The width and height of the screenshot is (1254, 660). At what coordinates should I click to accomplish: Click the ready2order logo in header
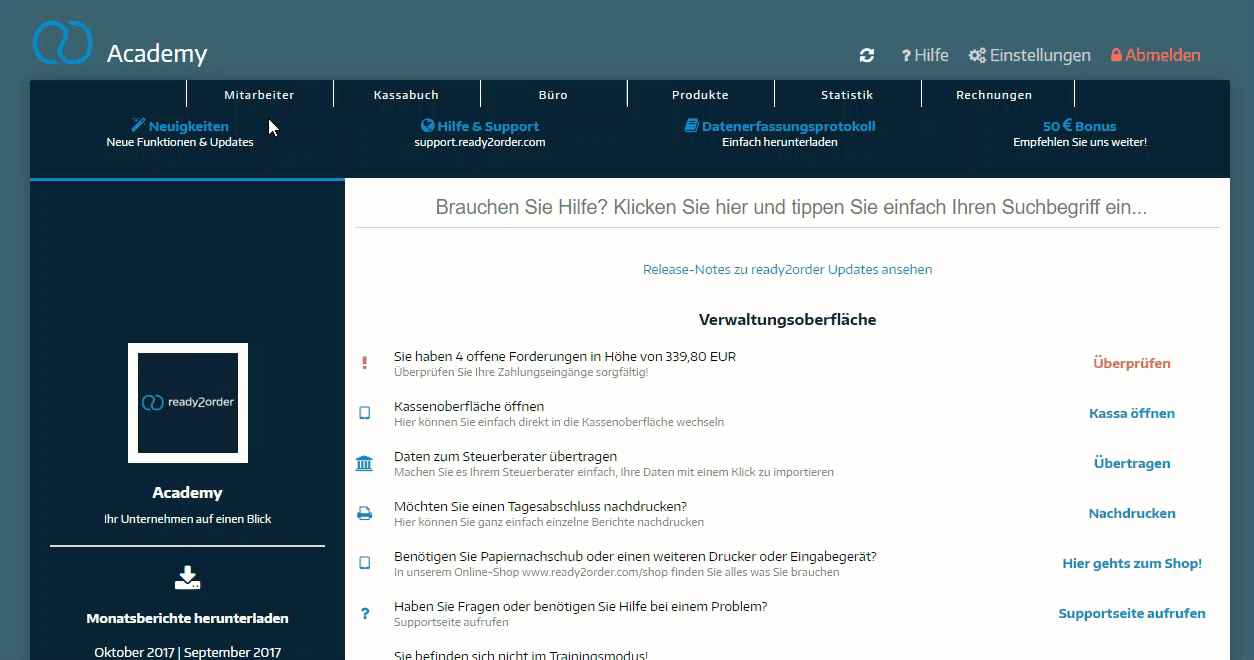(62, 41)
